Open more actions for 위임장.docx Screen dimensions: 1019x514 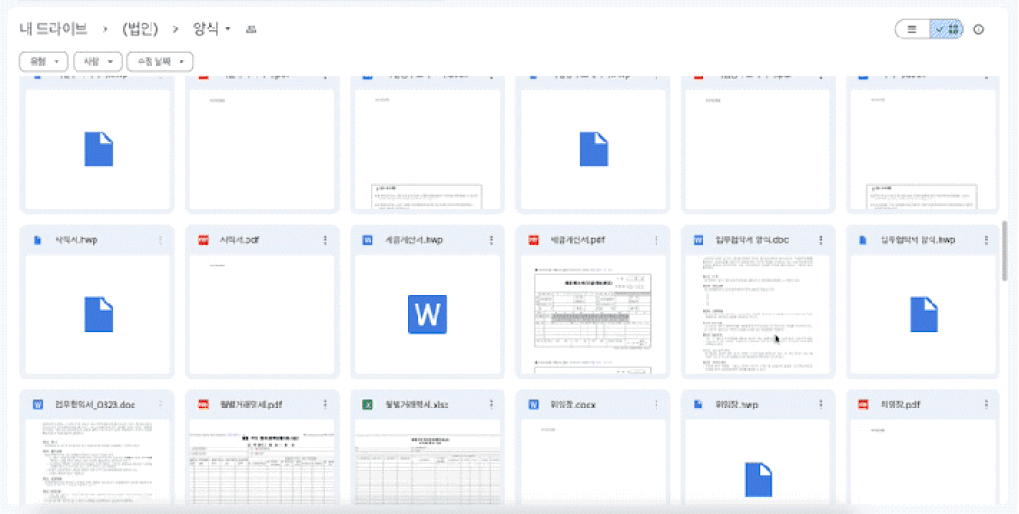pyautogui.click(x=656, y=404)
